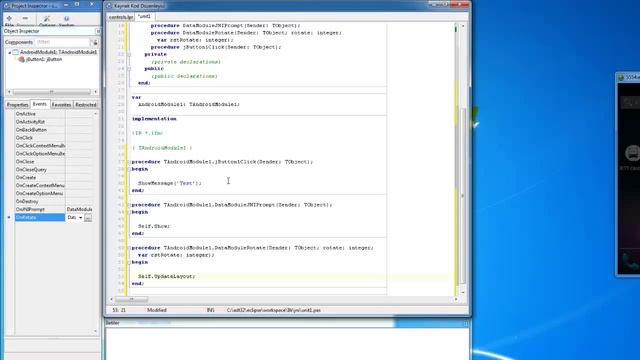Click ShowMessage('Test') line in code

click(x=170, y=183)
